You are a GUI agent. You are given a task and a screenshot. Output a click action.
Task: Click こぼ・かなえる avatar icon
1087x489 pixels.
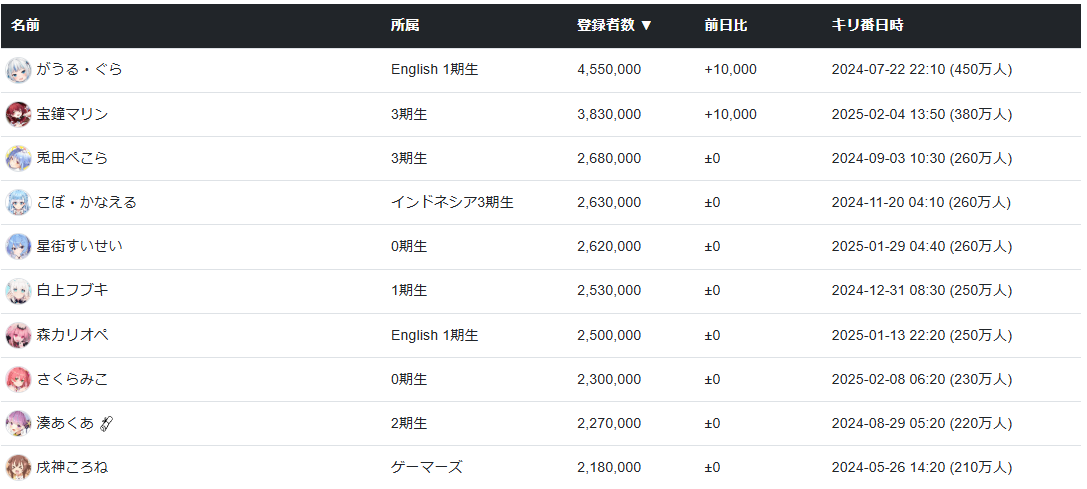18,202
